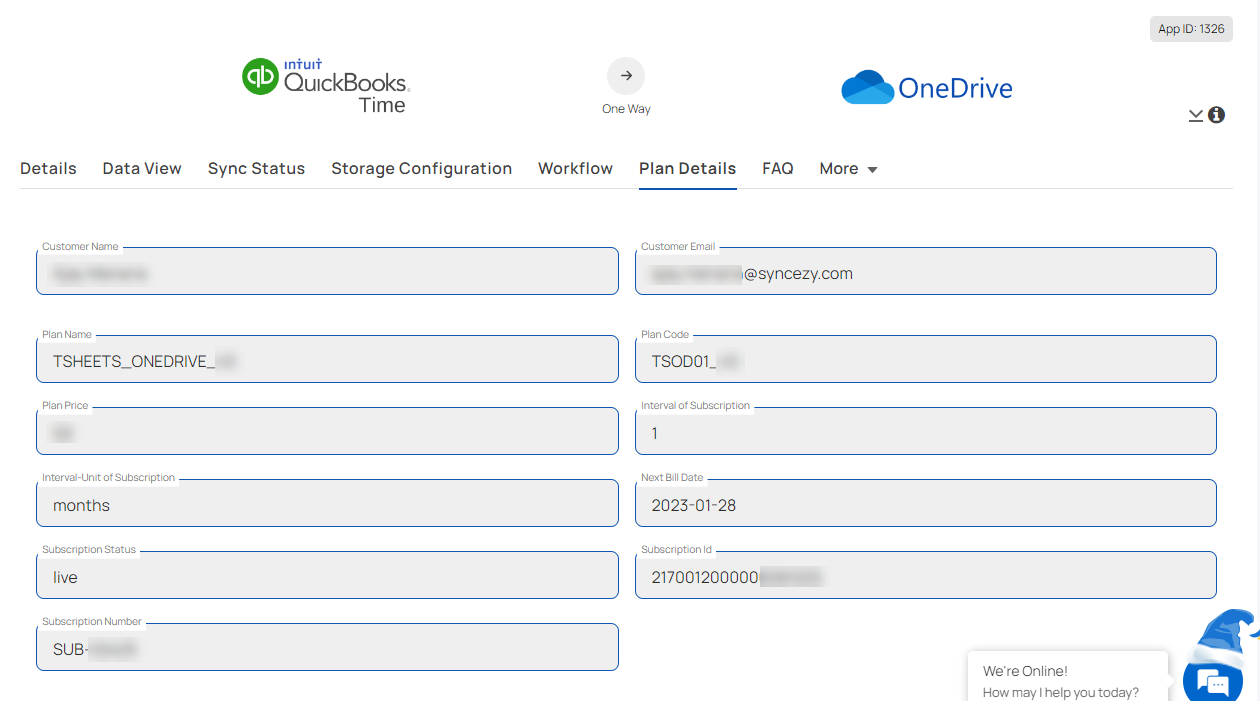Click the QuickBooks Time logo
Viewport: 1260px width, 701px height.
326,86
